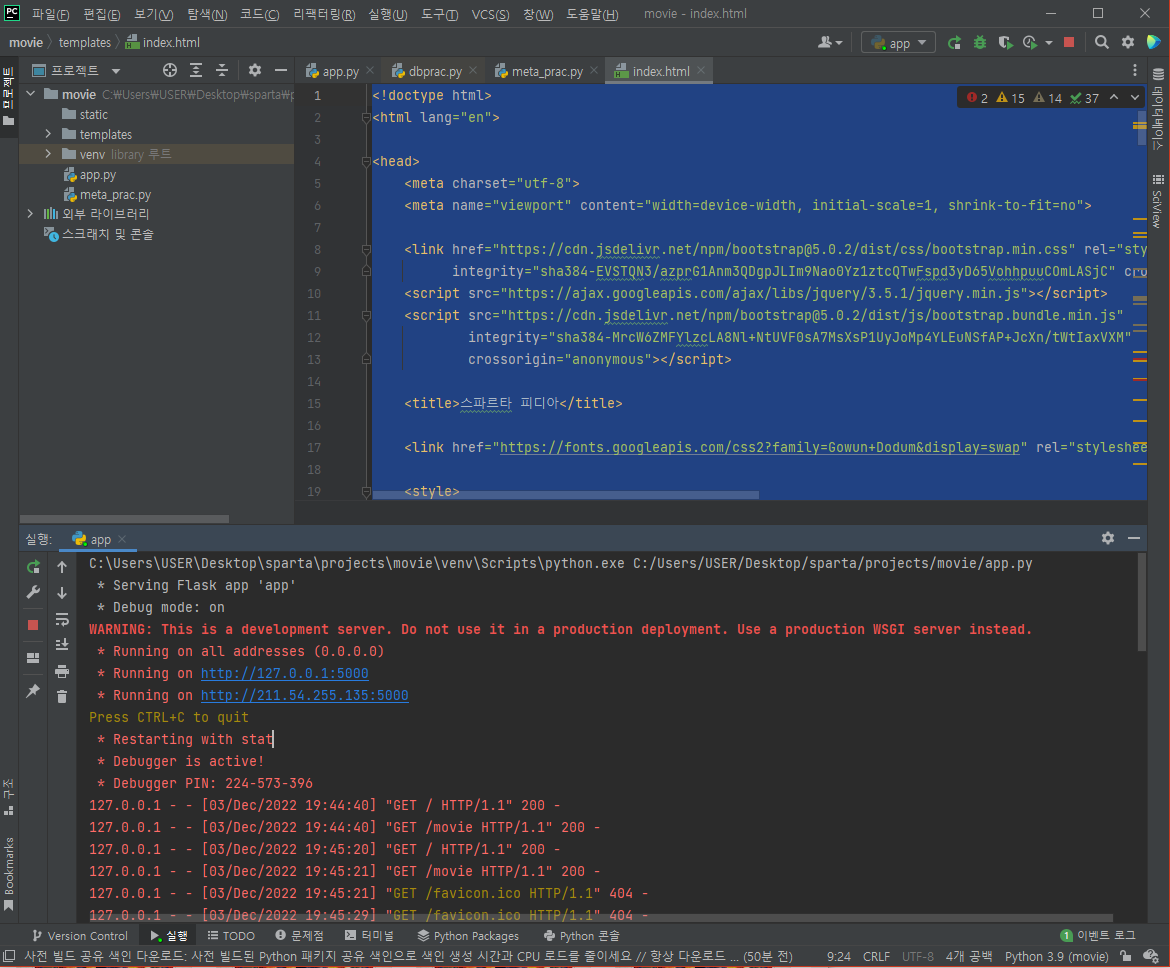Open the 리팩터링 menu

click(324, 13)
